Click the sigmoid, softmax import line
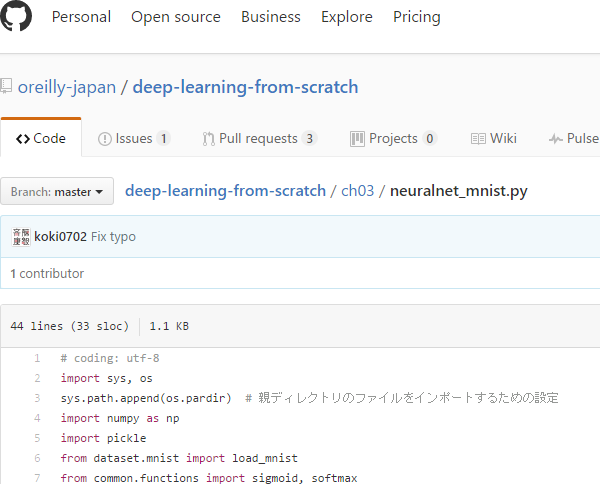Image resolution: width=600 pixels, height=484 pixels. pyautogui.click(x=209, y=478)
